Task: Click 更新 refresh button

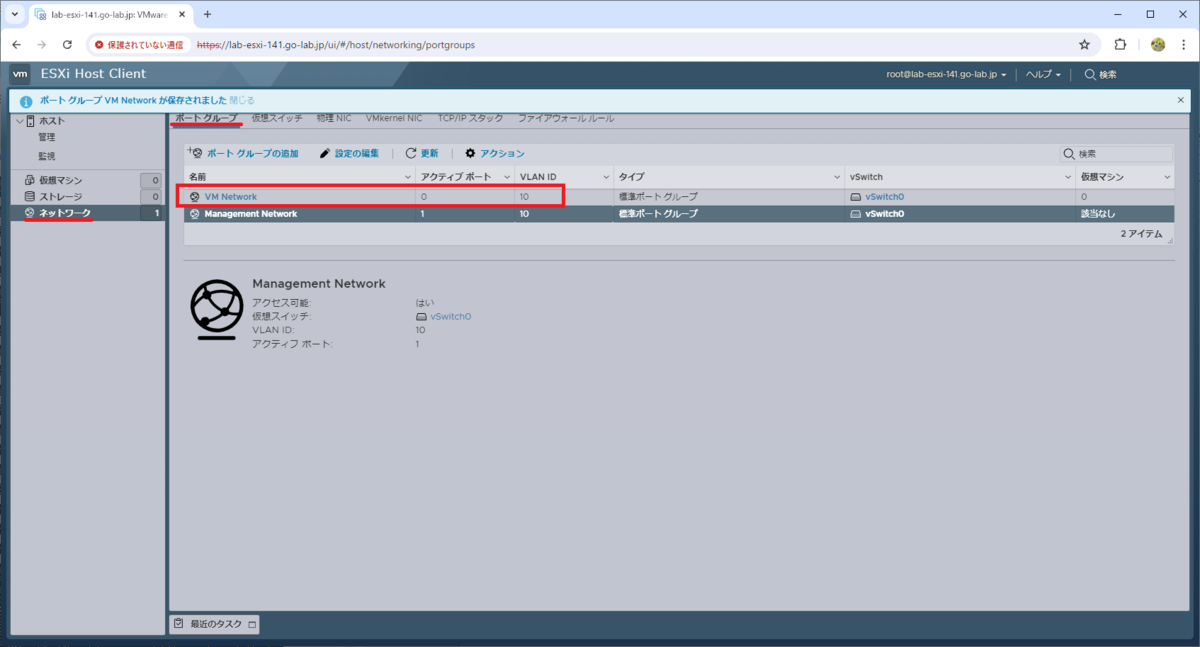Action: click(422, 153)
